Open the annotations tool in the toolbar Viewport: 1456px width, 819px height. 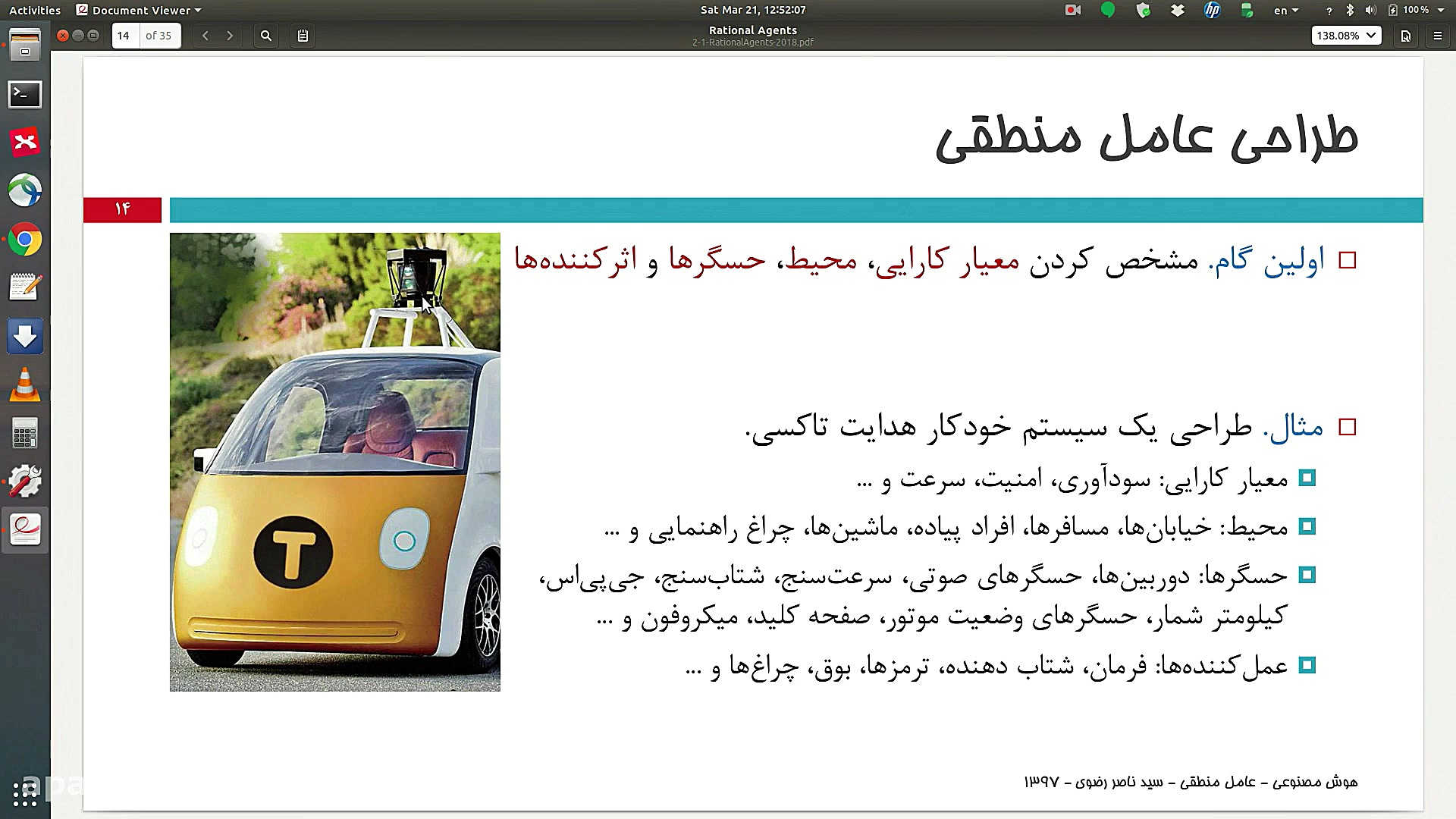(x=302, y=35)
